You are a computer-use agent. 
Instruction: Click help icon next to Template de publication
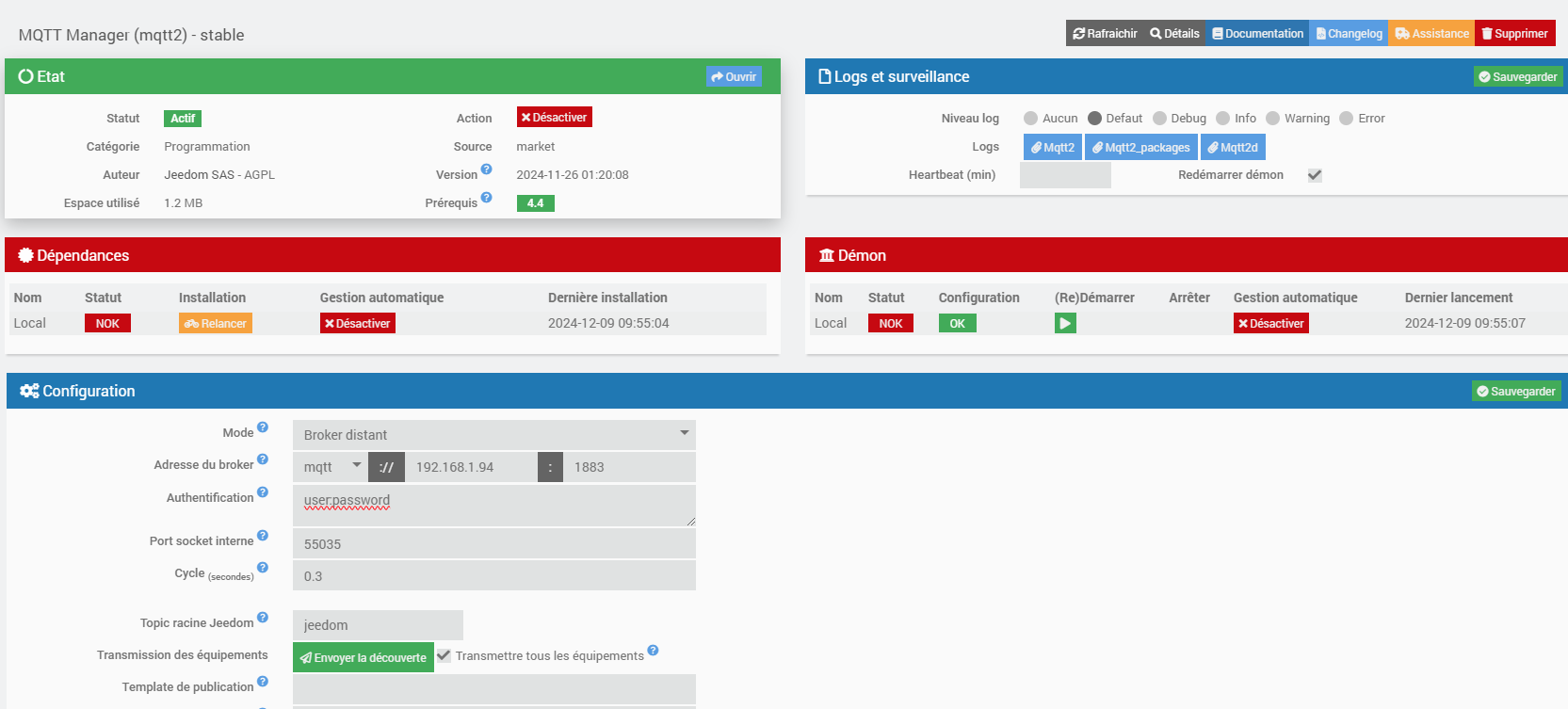tap(263, 682)
